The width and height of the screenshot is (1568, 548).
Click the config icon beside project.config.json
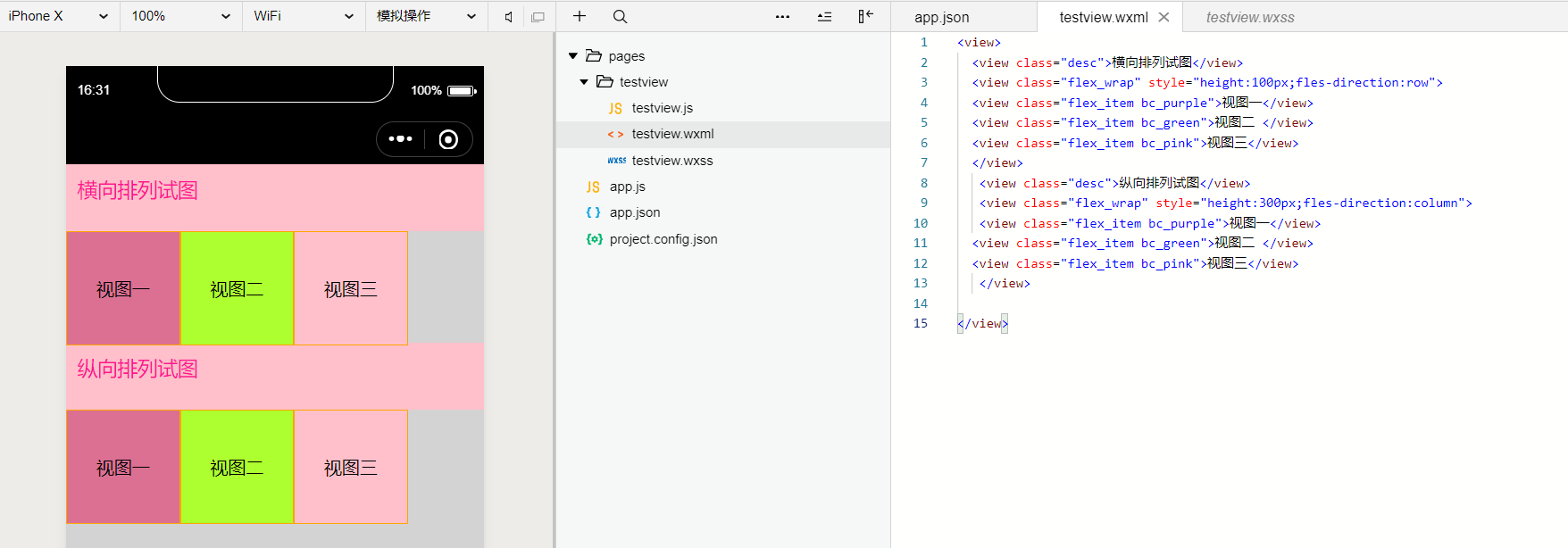click(x=594, y=239)
